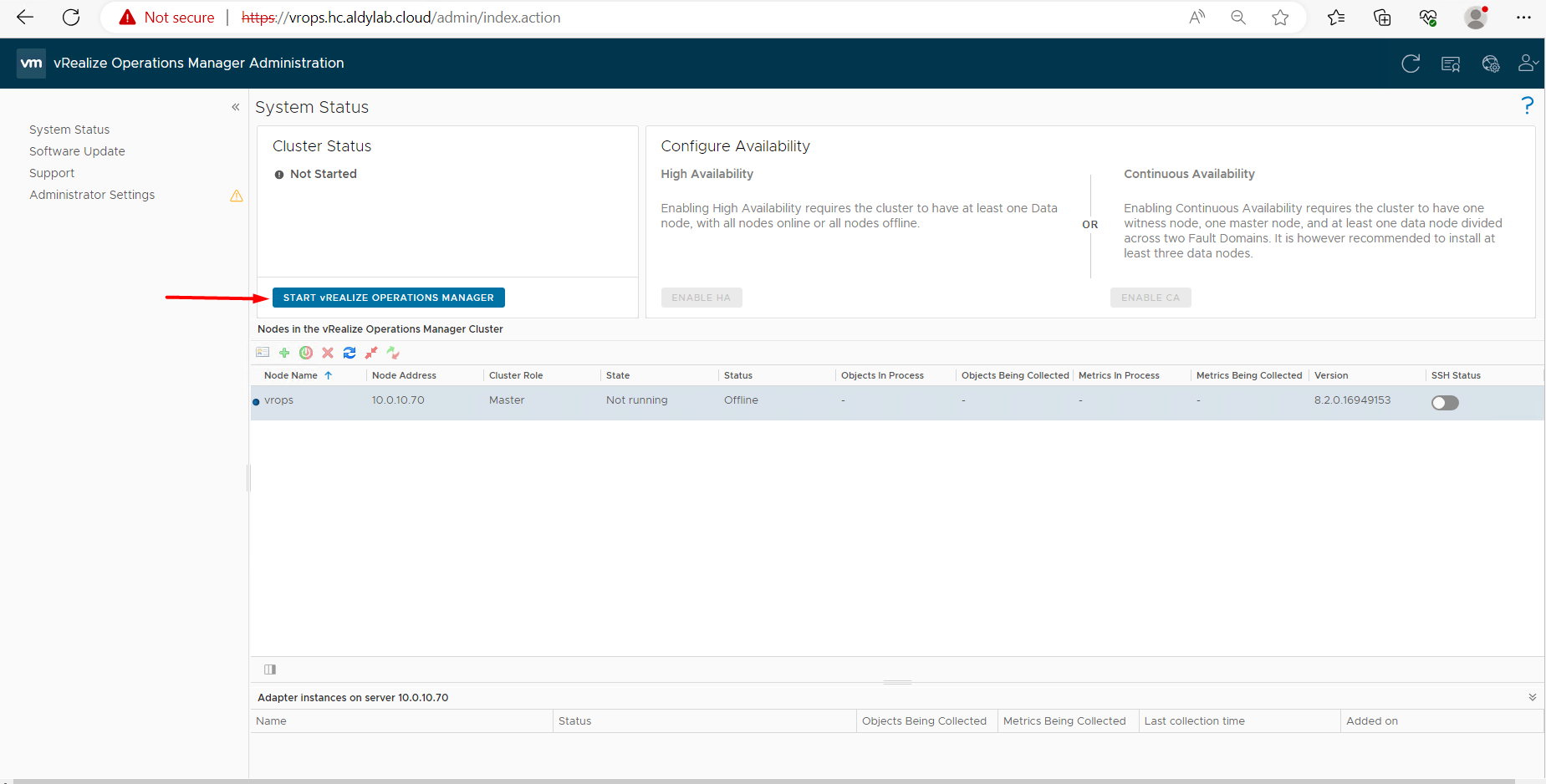Screen dimensions: 1546x784
Task: Go to Administrator Settings page
Action: point(92,195)
